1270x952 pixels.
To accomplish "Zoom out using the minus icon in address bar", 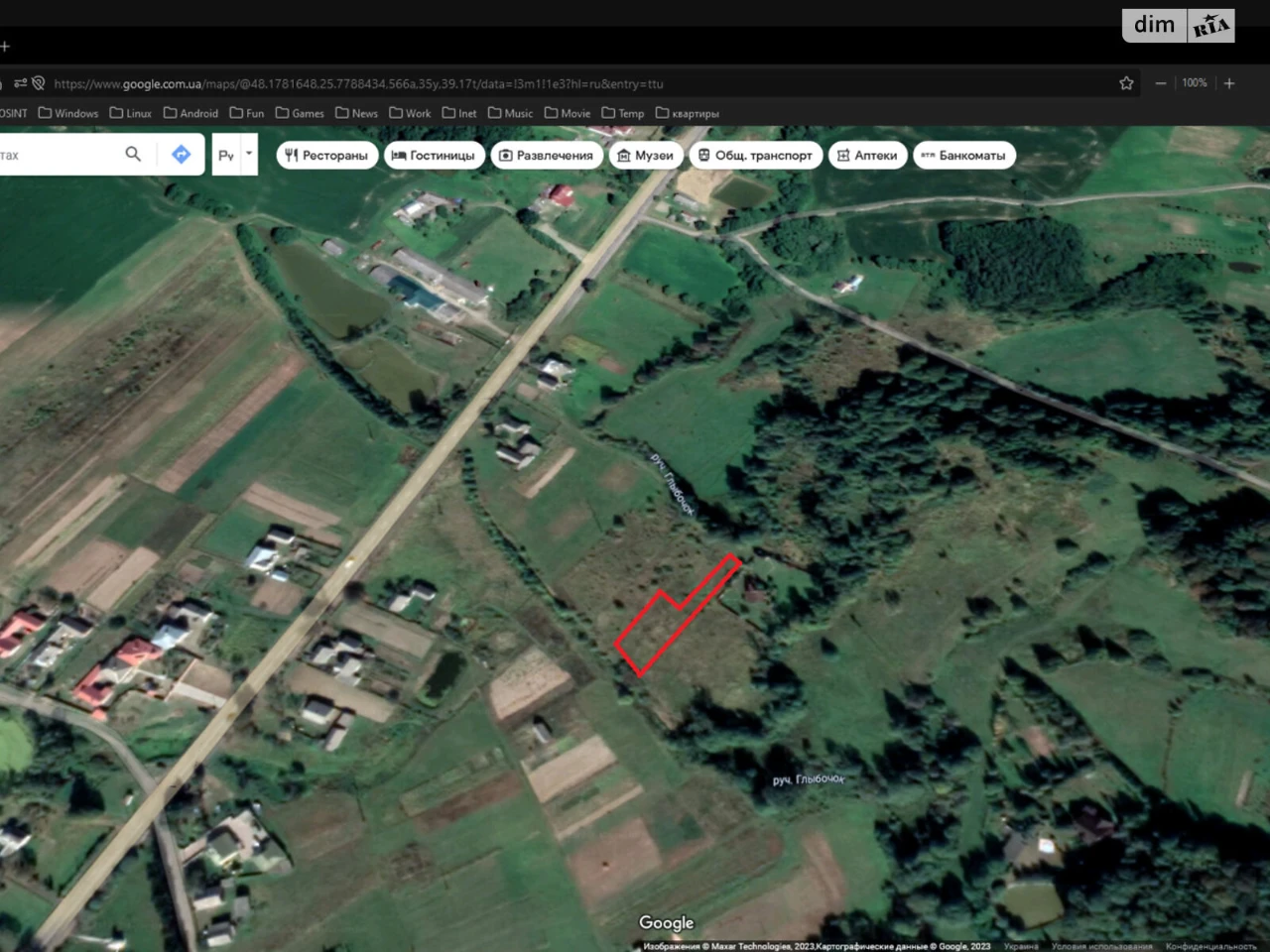I will pyautogui.click(x=1161, y=83).
